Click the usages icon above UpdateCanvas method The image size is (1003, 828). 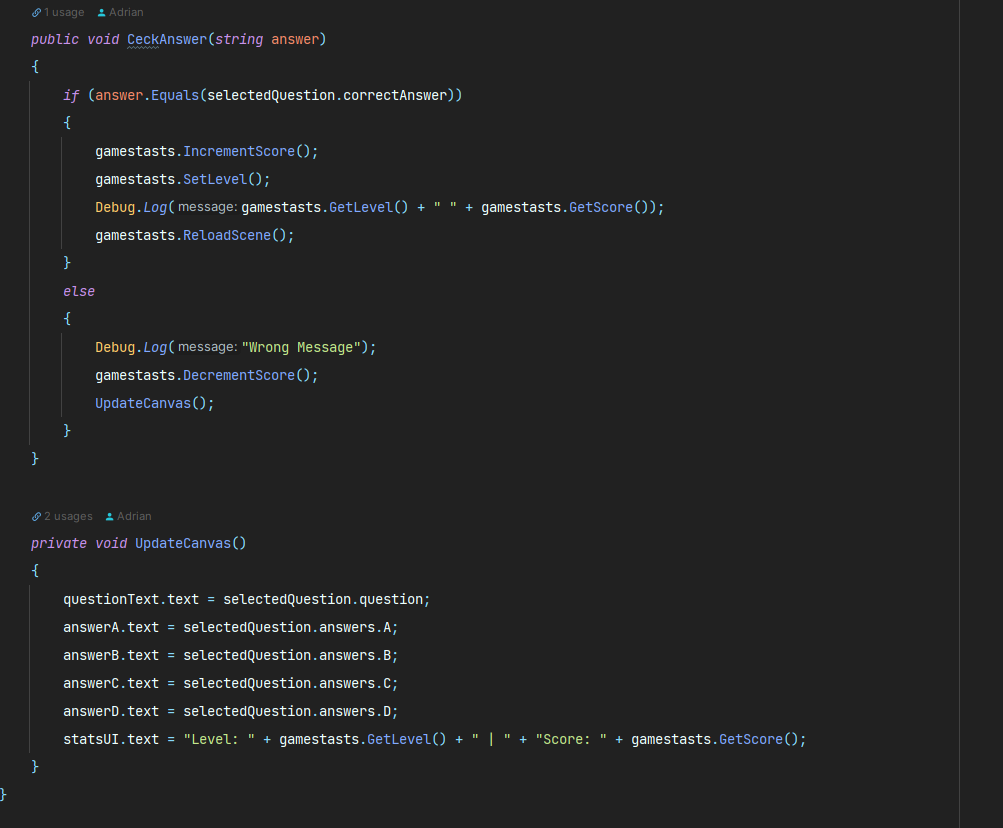point(36,517)
